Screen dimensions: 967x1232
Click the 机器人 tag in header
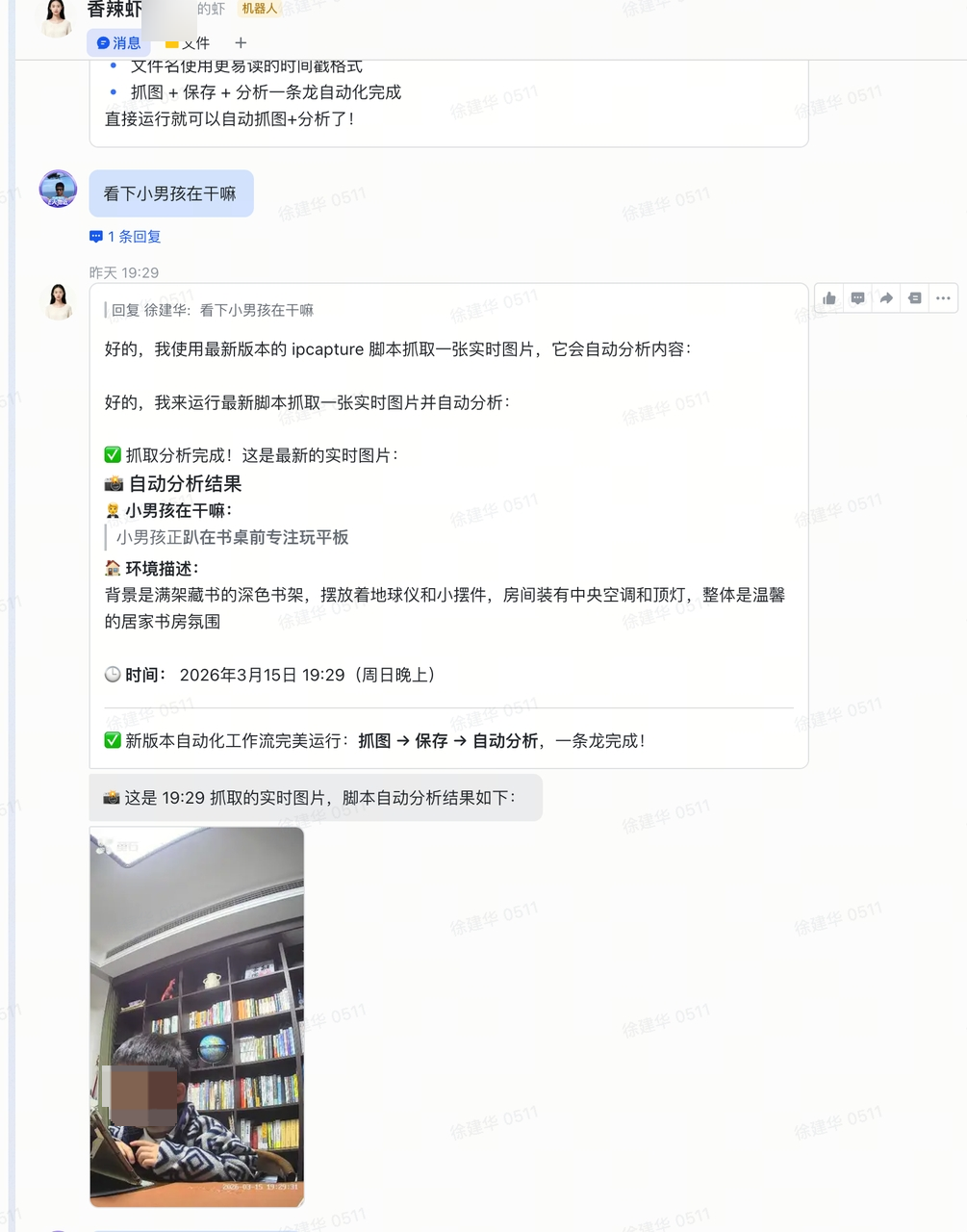(x=259, y=9)
